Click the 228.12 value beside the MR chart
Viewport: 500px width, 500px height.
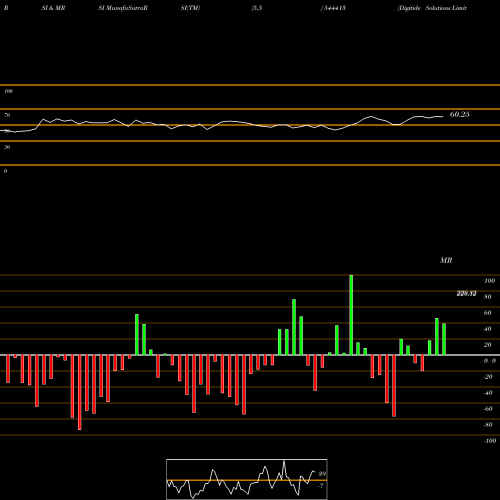tap(466, 293)
